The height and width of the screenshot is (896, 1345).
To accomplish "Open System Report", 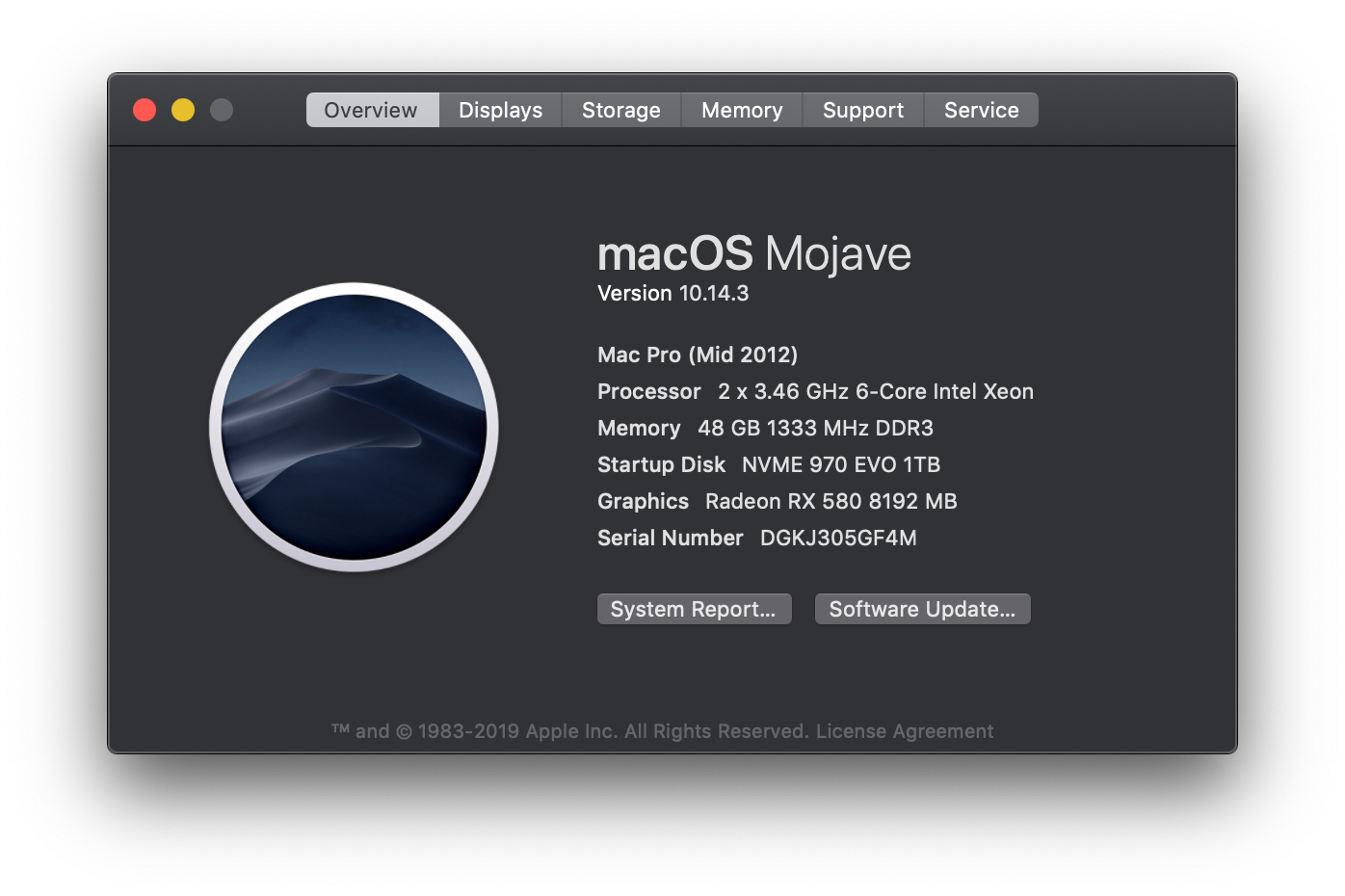I will tap(694, 609).
